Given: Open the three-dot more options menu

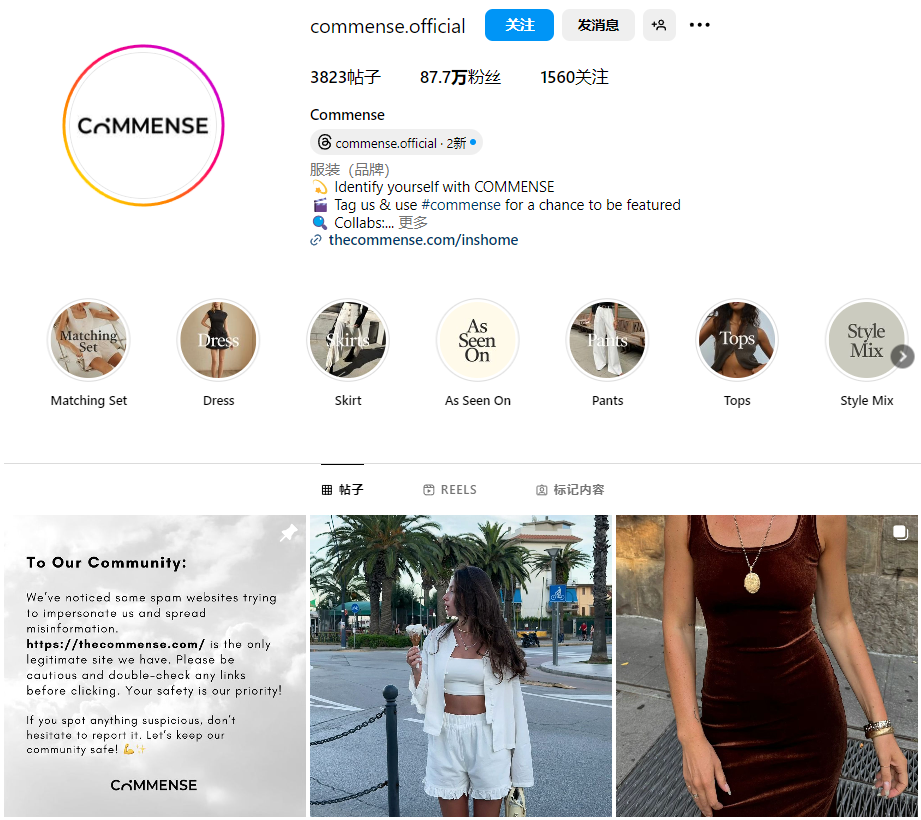Looking at the screenshot, I should (x=699, y=25).
